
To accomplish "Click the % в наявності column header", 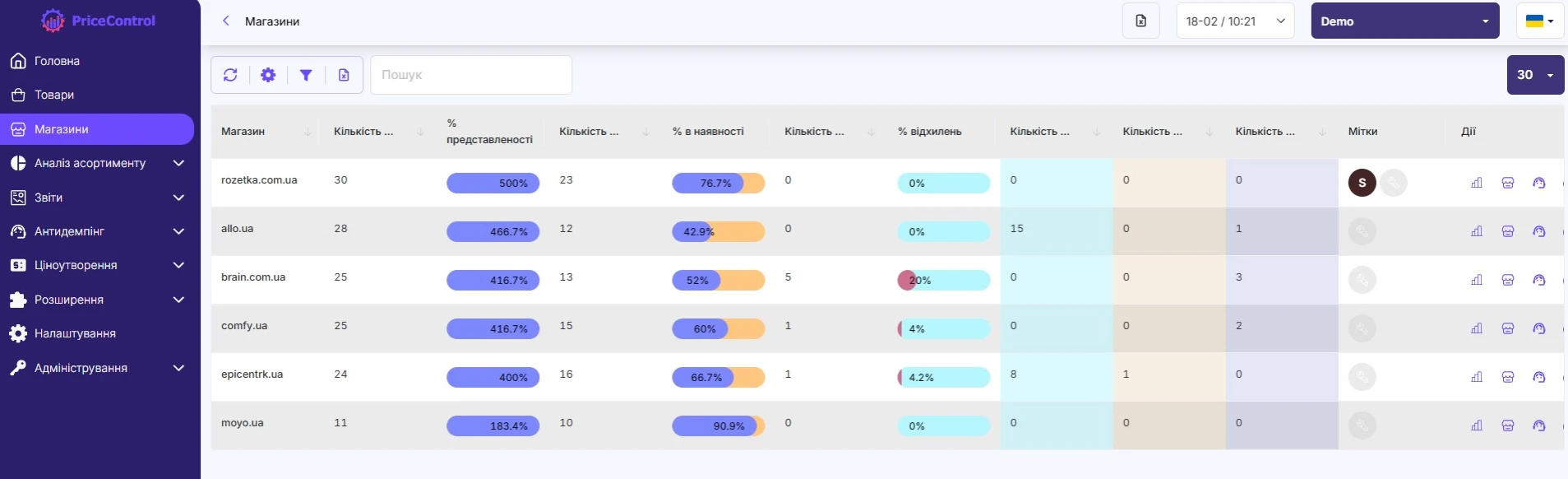I will [x=708, y=132].
